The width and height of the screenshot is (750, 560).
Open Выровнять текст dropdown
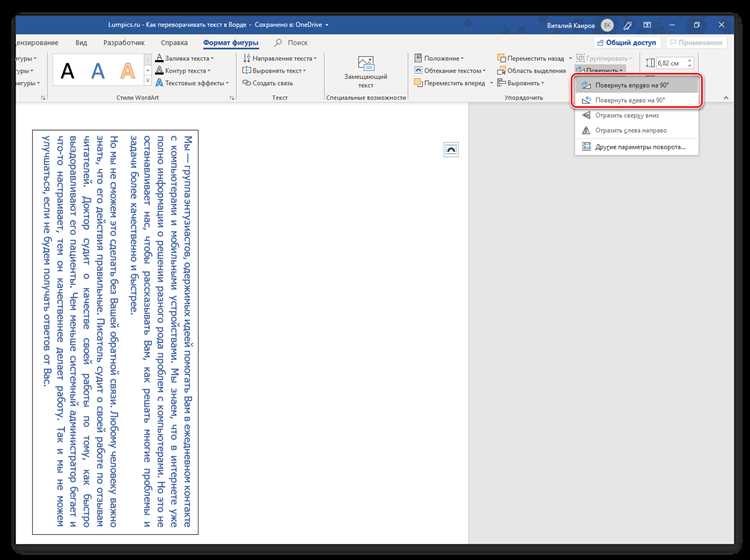tap(274, 70)
